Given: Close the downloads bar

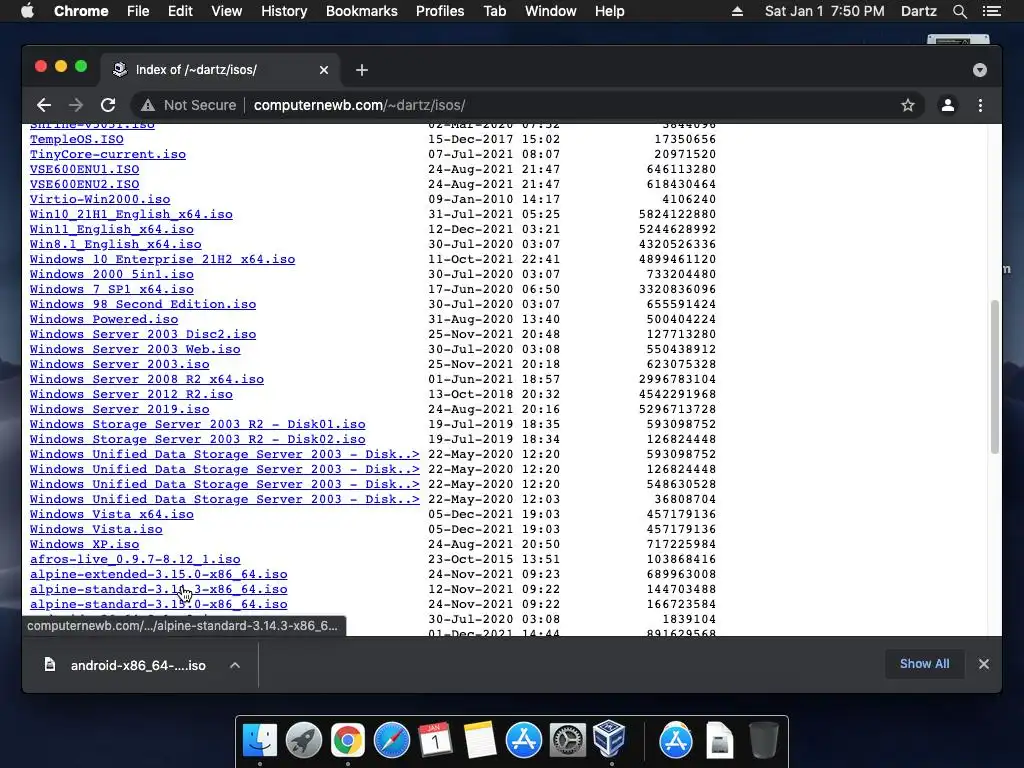Looking at the screenshot, I should [984, 664].
